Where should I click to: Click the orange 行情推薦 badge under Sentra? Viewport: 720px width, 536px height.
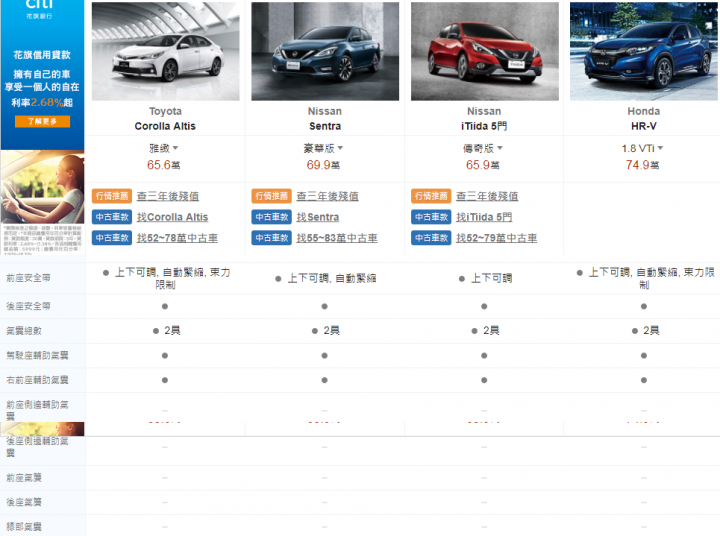tap(271, 196)
